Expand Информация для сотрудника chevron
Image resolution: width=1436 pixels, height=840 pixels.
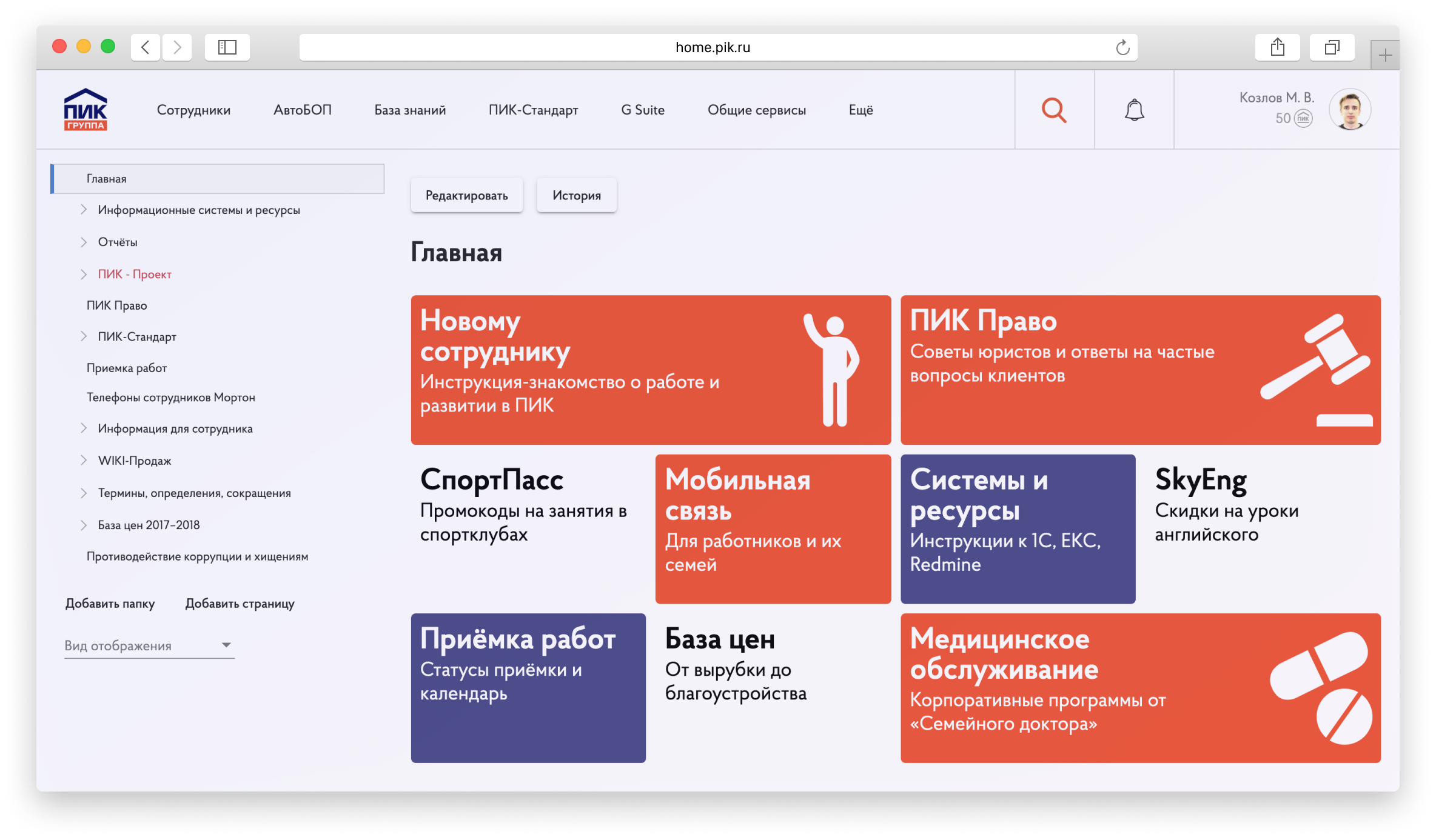(84, 428)
